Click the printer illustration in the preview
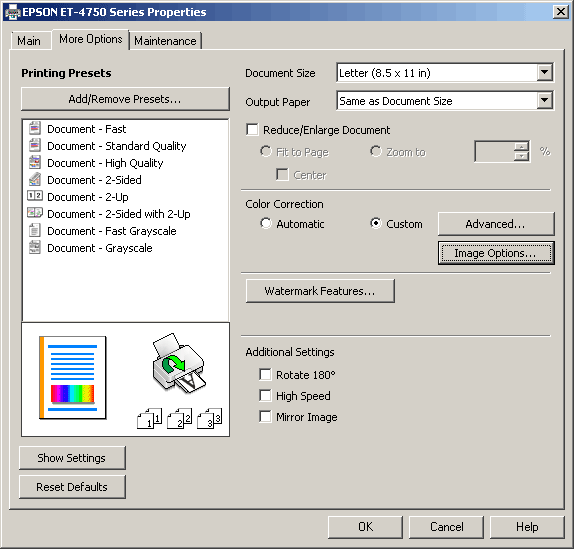Viewport: 574px width, 549px height. (x=178, y=363)
